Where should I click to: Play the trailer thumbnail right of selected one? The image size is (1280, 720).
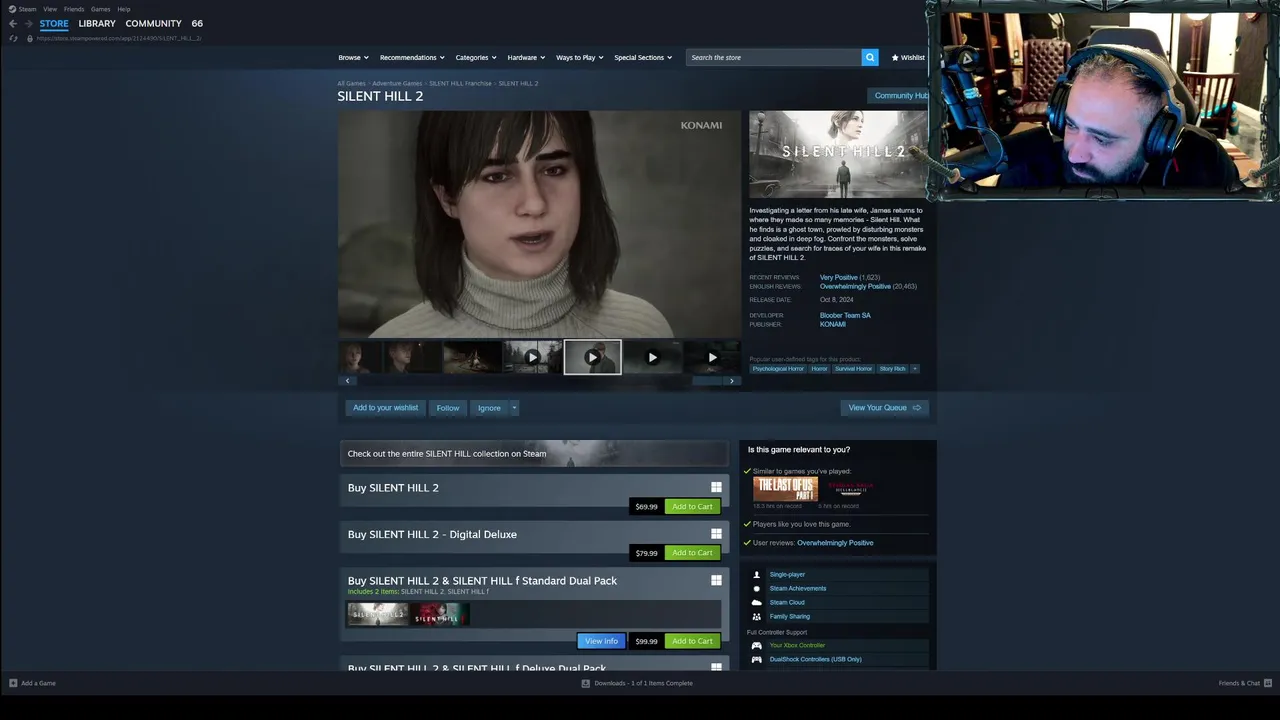(652, 357)
